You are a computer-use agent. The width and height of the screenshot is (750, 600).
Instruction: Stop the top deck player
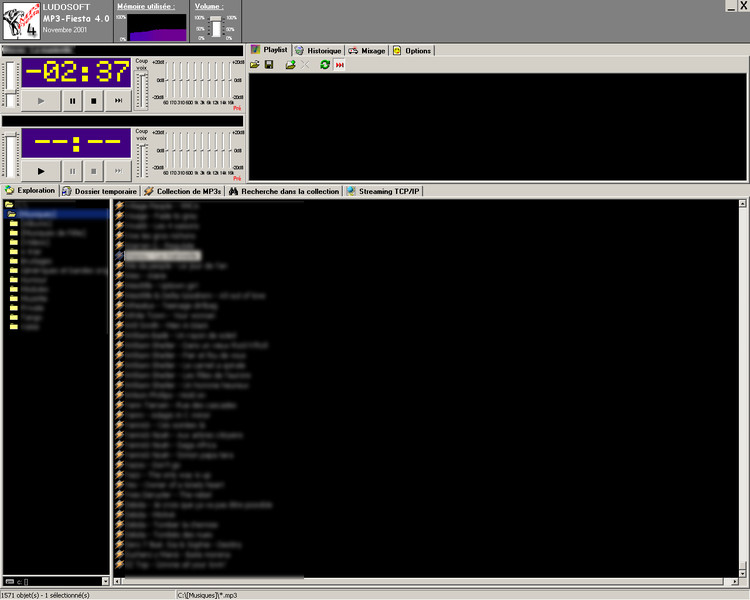pos(94,100)
